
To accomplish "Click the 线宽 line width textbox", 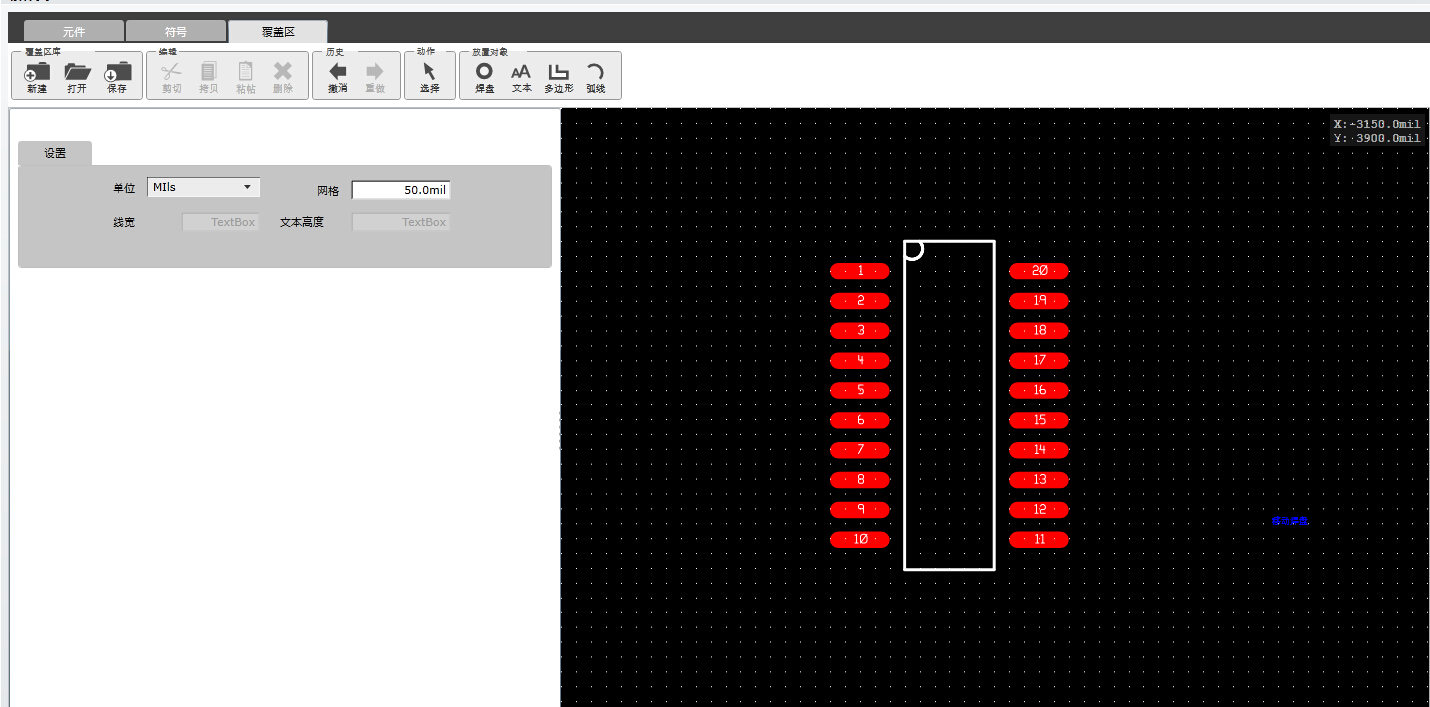I will [x=220, y=222].
